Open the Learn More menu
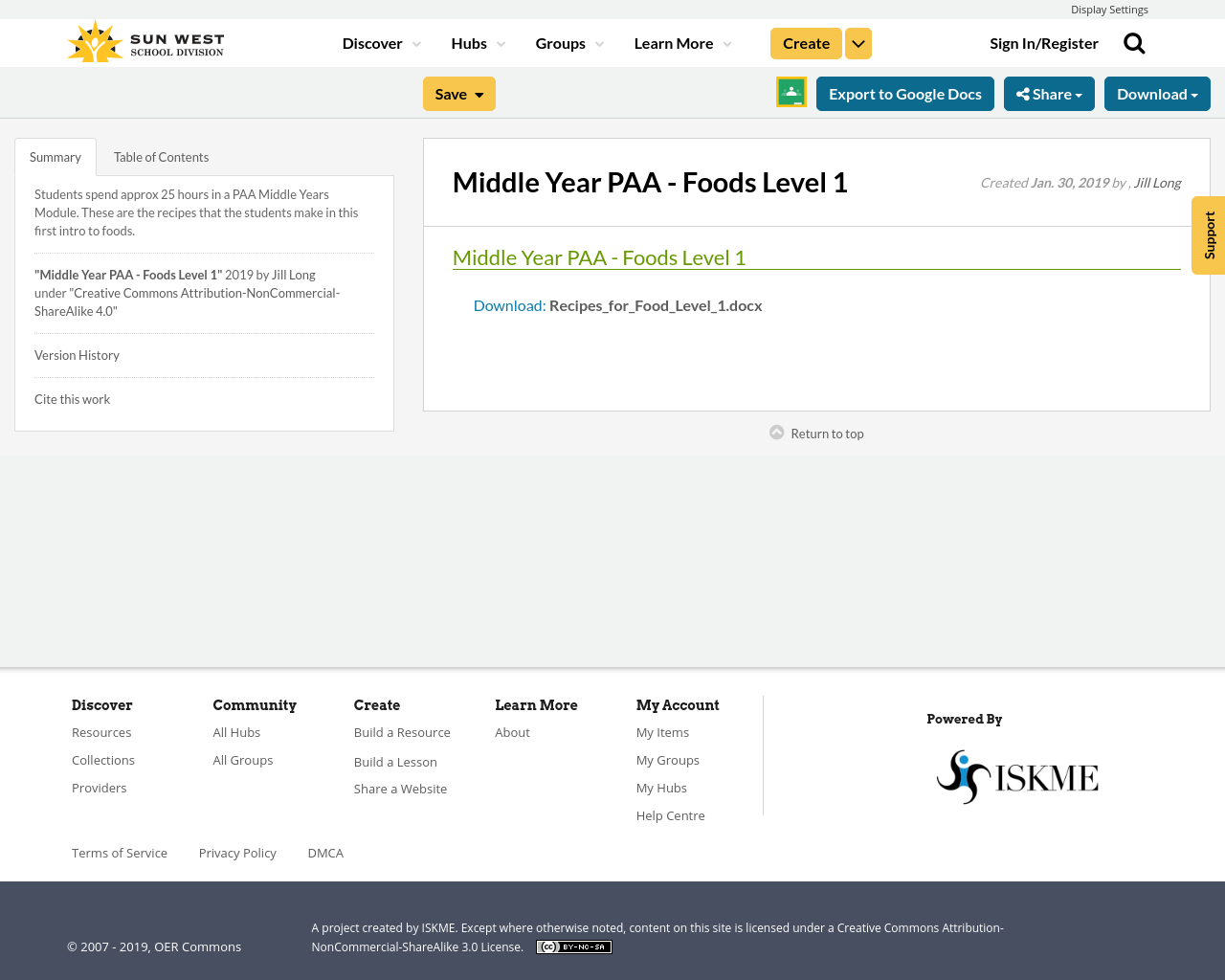This screenshot has width=1225, height=980. pos(680,42)
